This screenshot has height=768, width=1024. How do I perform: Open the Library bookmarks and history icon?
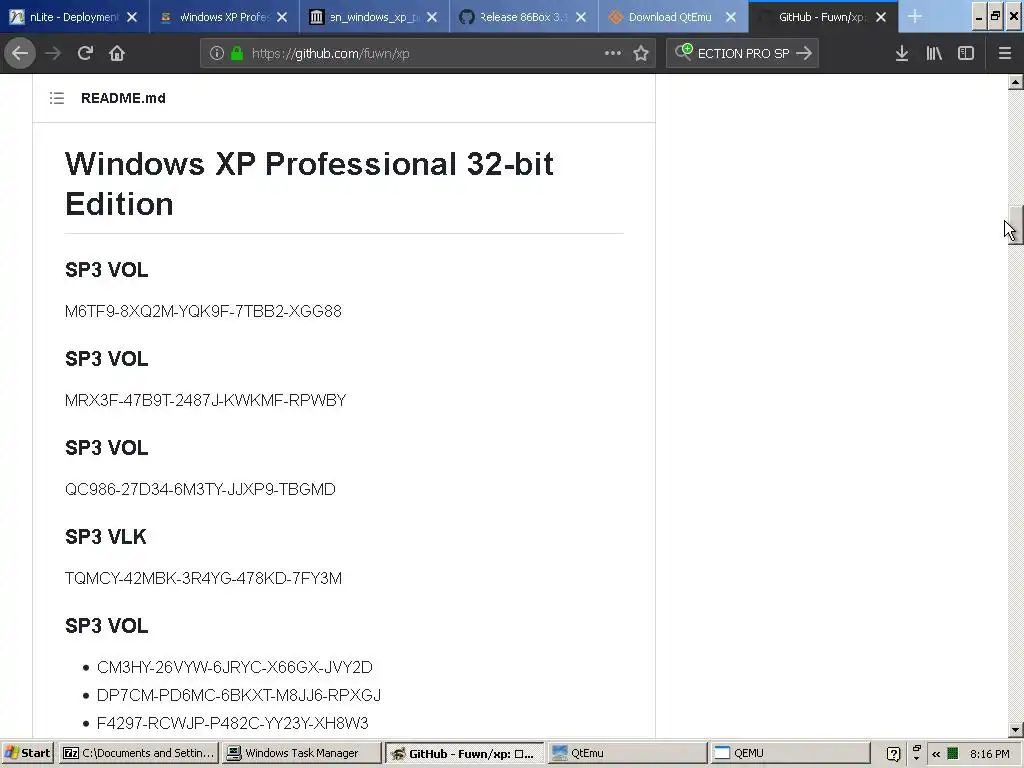934,54
